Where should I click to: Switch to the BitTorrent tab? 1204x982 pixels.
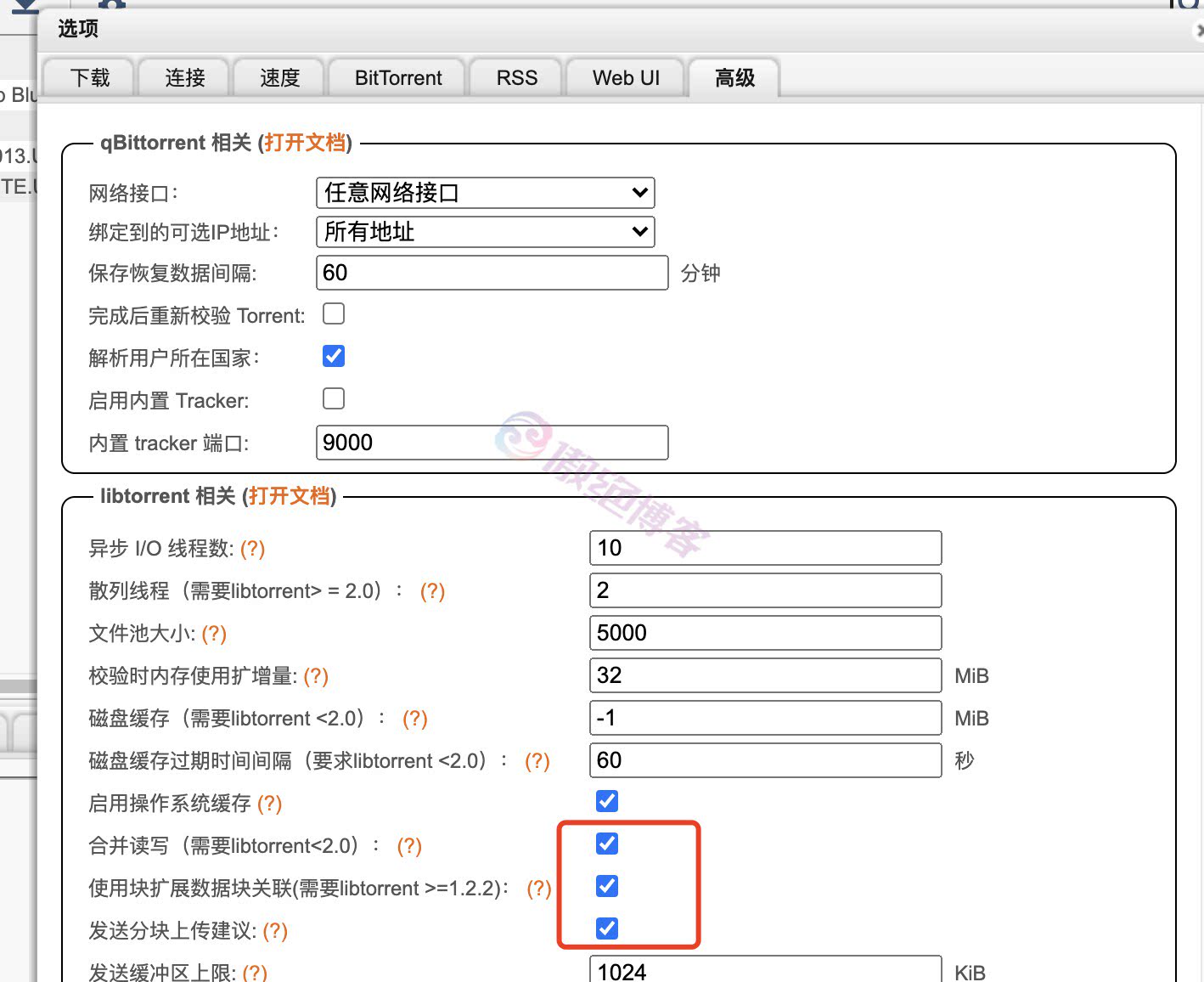[x=397, y=77]
